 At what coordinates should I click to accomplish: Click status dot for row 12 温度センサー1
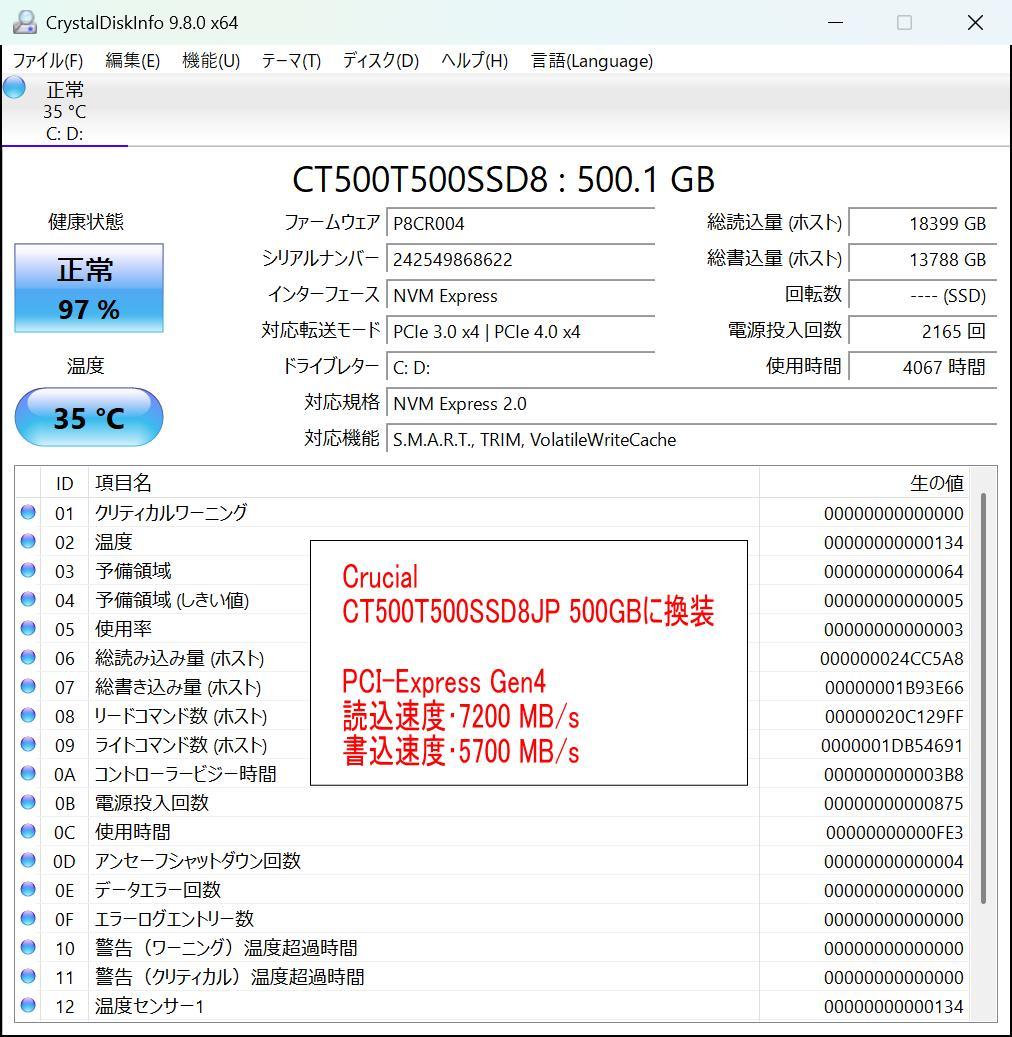tap(28, 1006)
